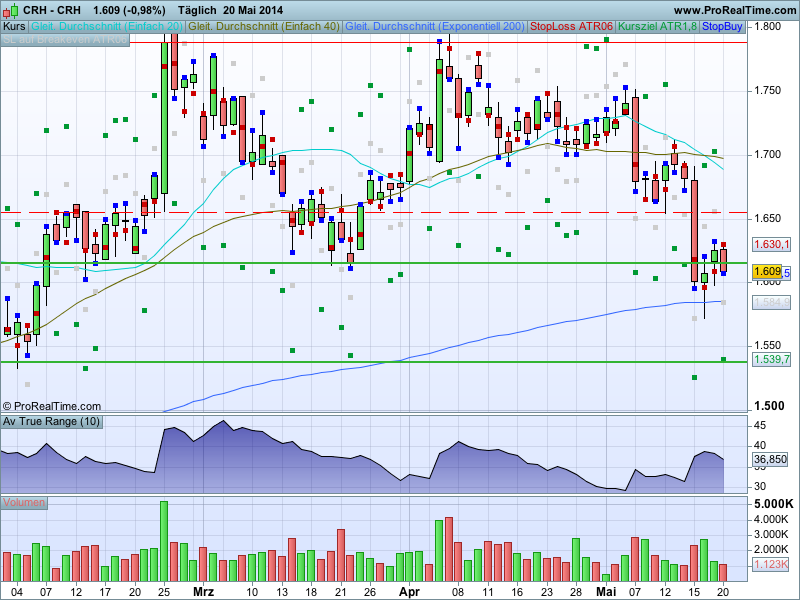Click the 1.550 price axis label
Screen dimensions: 800x600
point(767,345)
